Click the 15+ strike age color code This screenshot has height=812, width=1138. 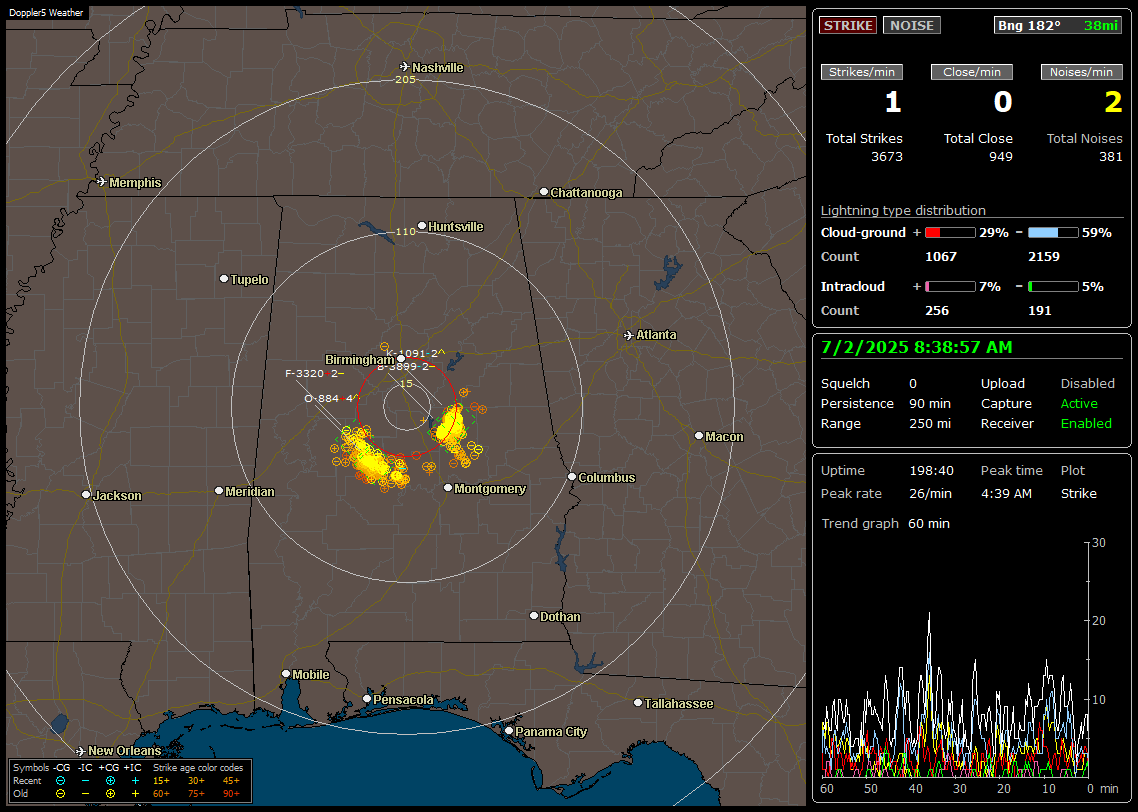[x=161, y=781]
